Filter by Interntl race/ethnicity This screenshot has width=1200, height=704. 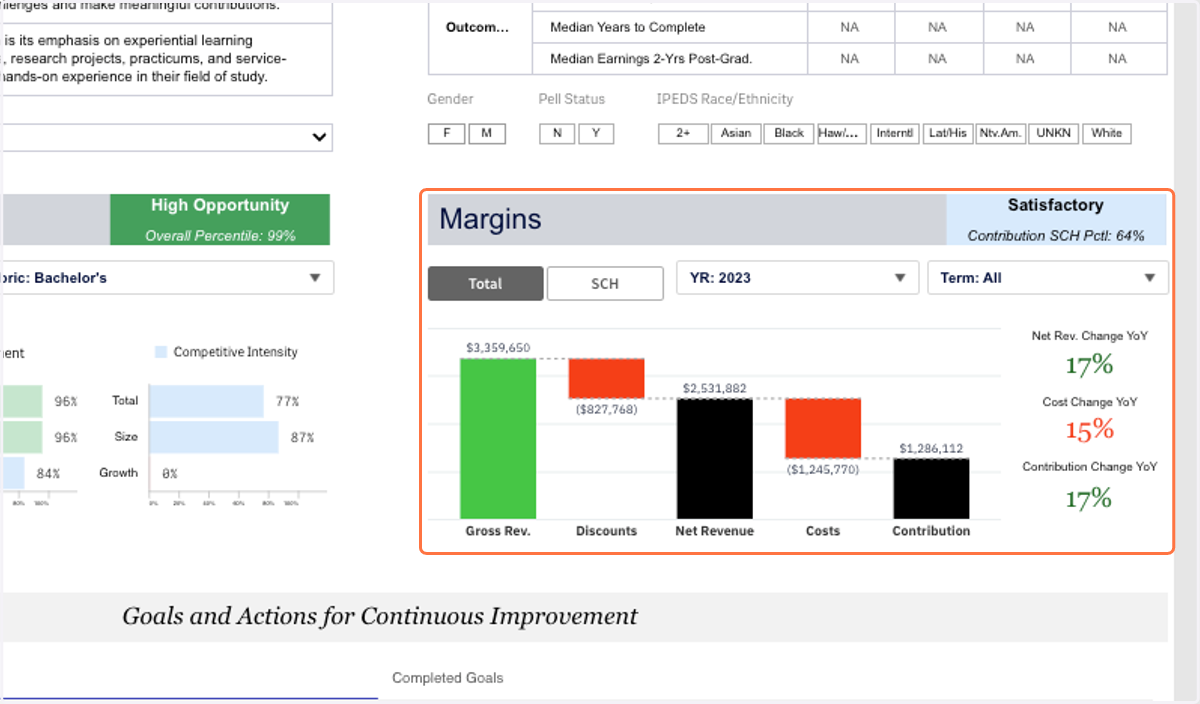[895, 133]
